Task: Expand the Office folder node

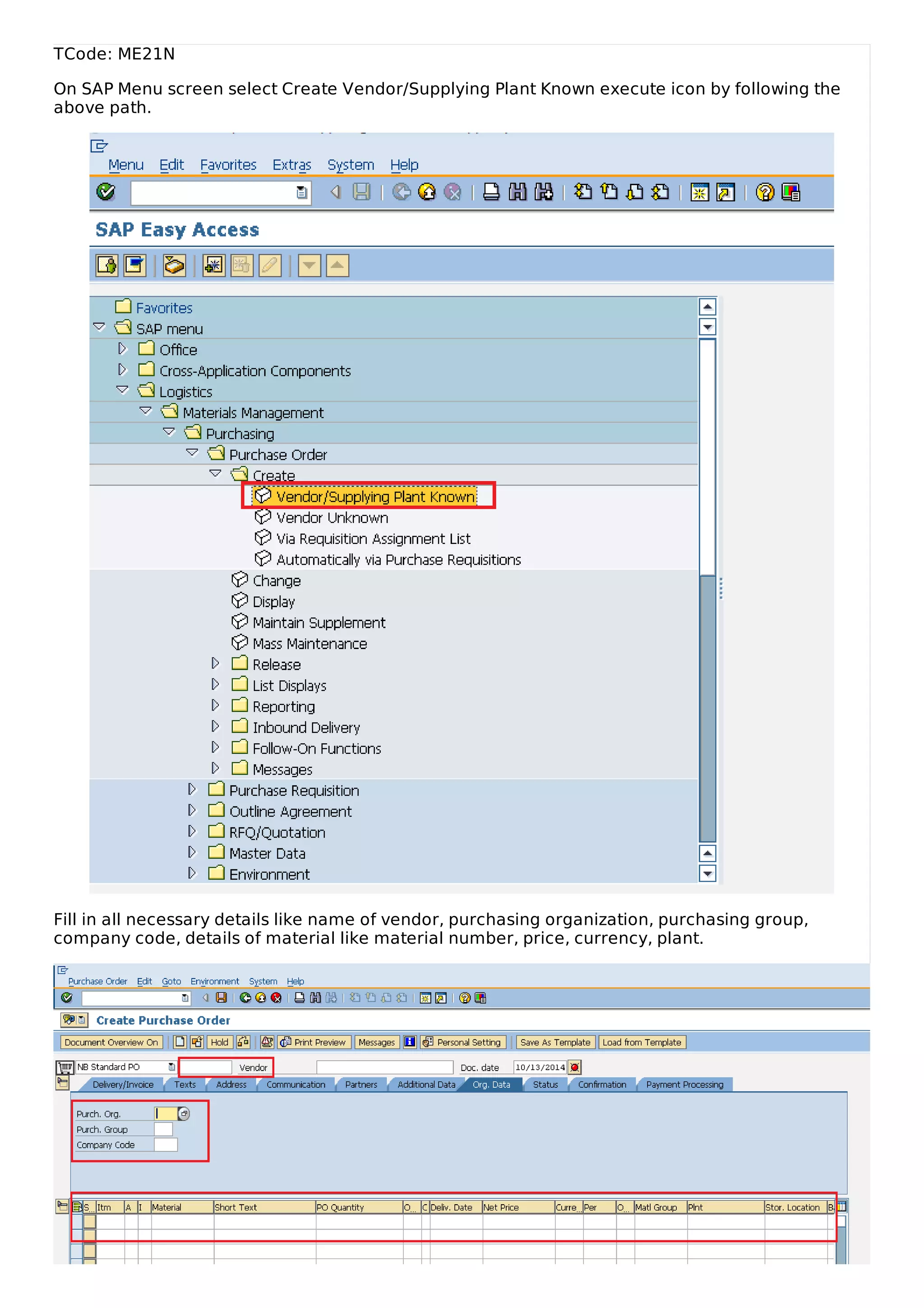Action: tap(122, 348)
